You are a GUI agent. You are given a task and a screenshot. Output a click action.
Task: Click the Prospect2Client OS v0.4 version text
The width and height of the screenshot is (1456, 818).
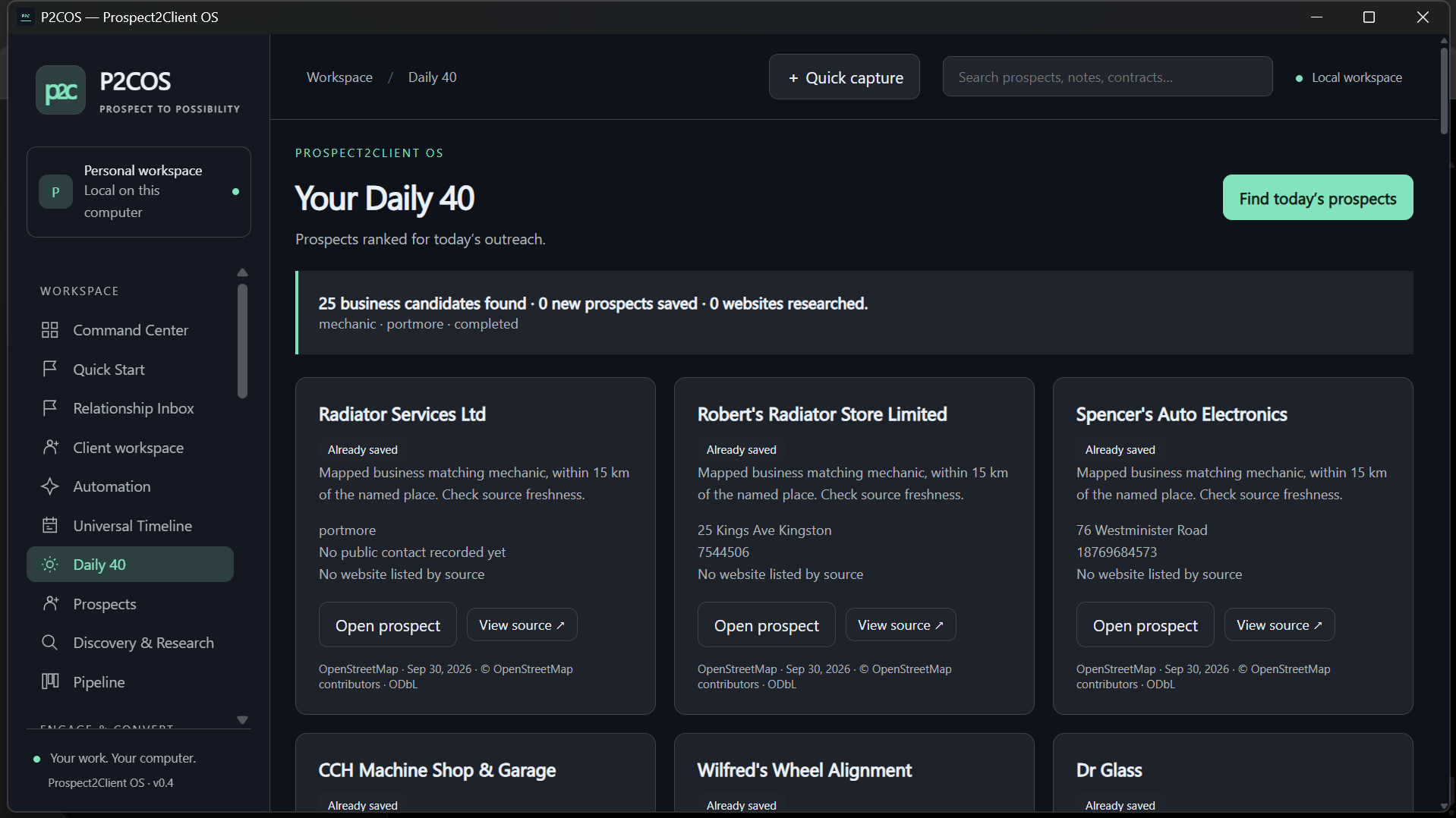pos(111,783)
